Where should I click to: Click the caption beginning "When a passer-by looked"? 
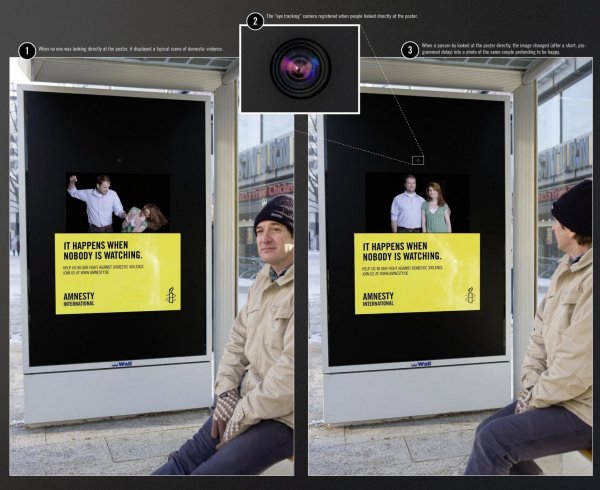coord(504,49)
